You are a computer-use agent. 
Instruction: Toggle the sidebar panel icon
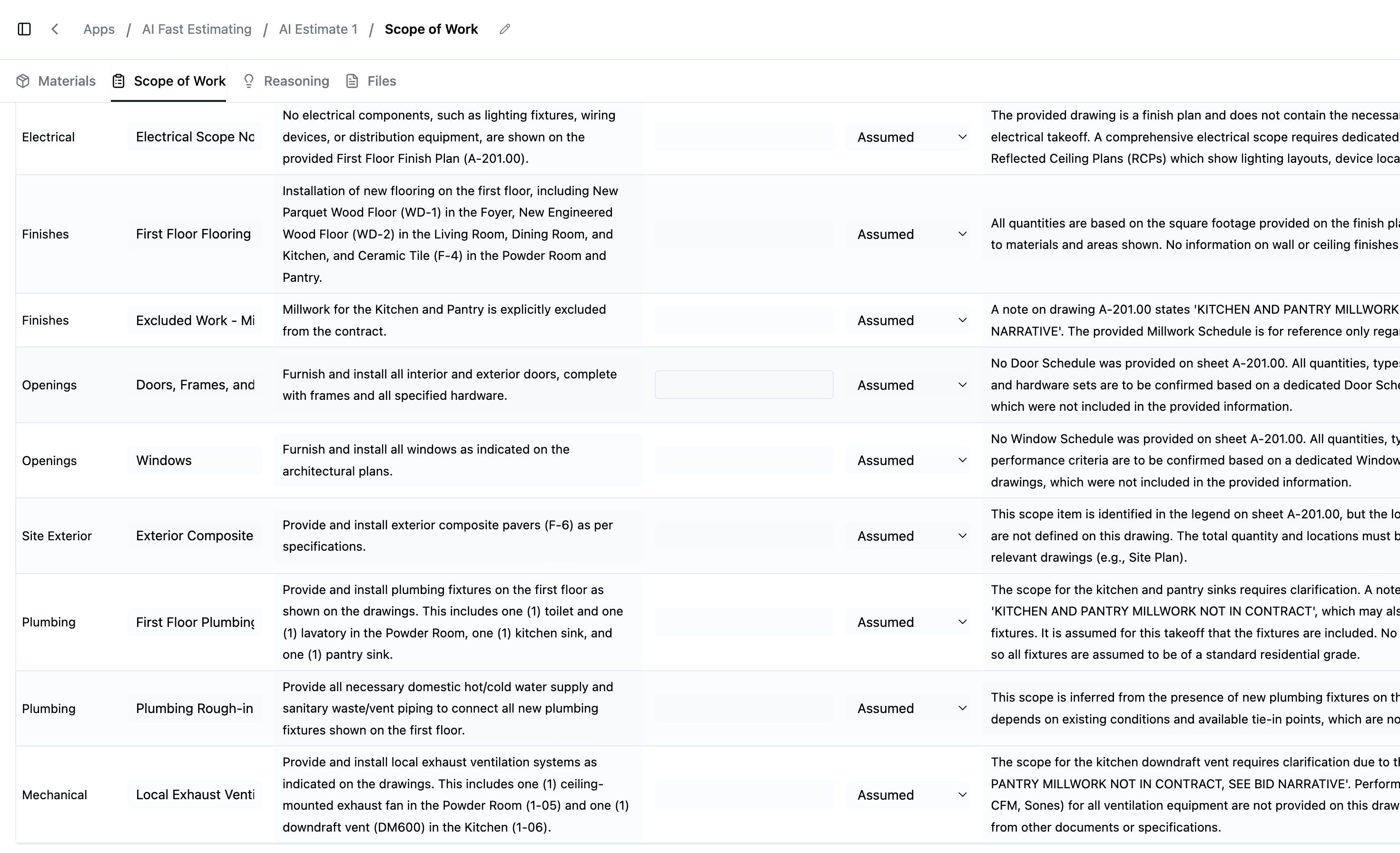(24, 29)
